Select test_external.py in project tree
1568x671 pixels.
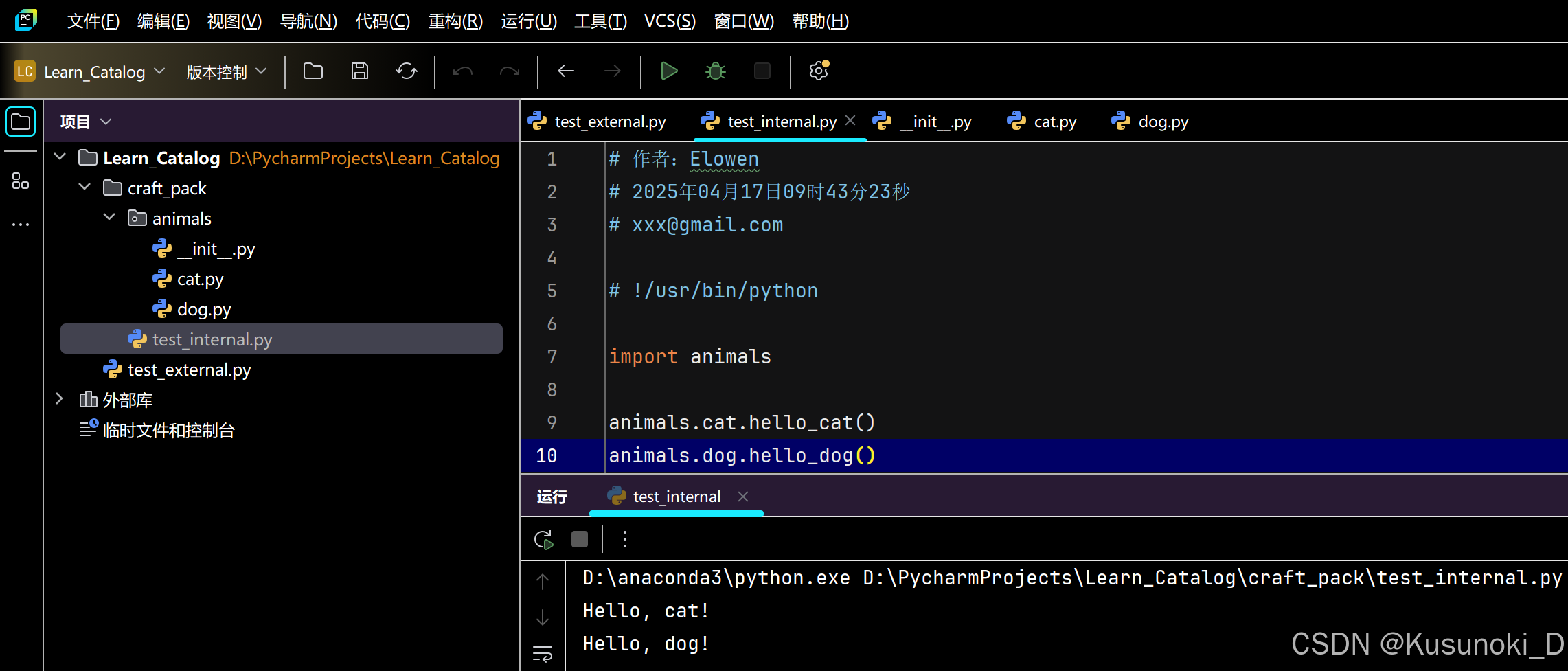coord(177,369)
